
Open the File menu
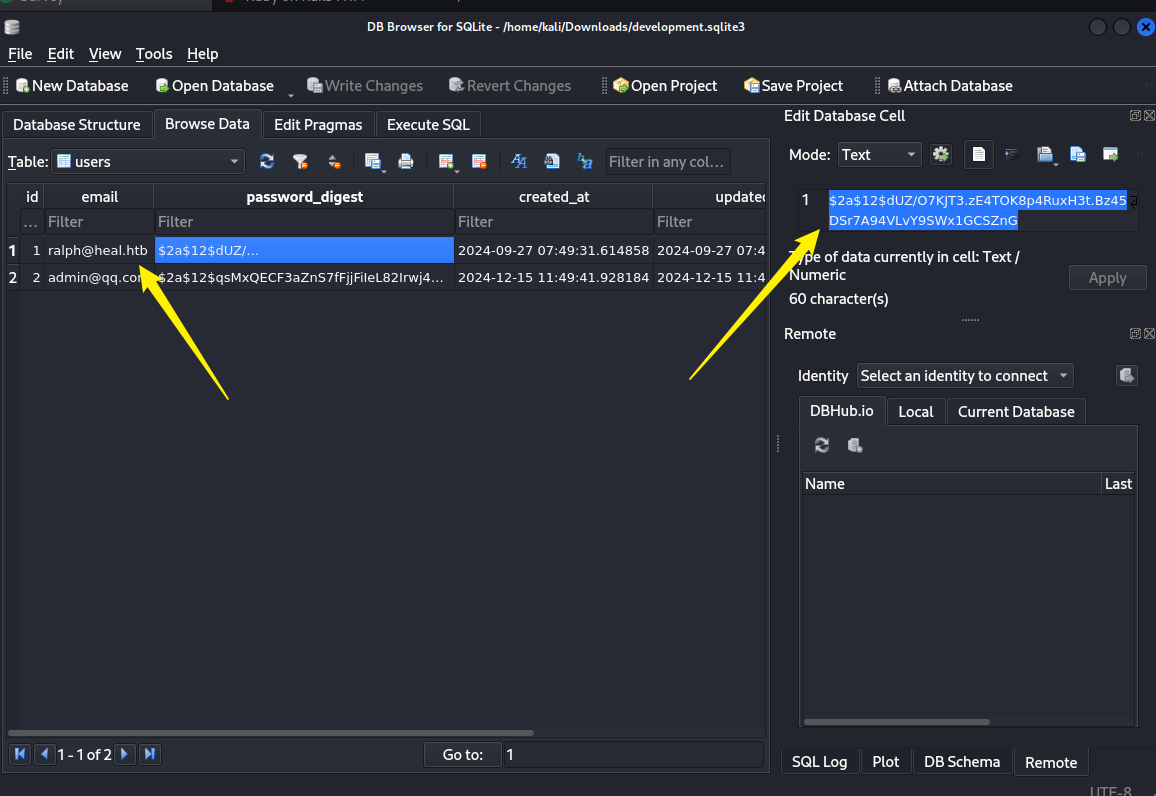(x=20, y=54)
